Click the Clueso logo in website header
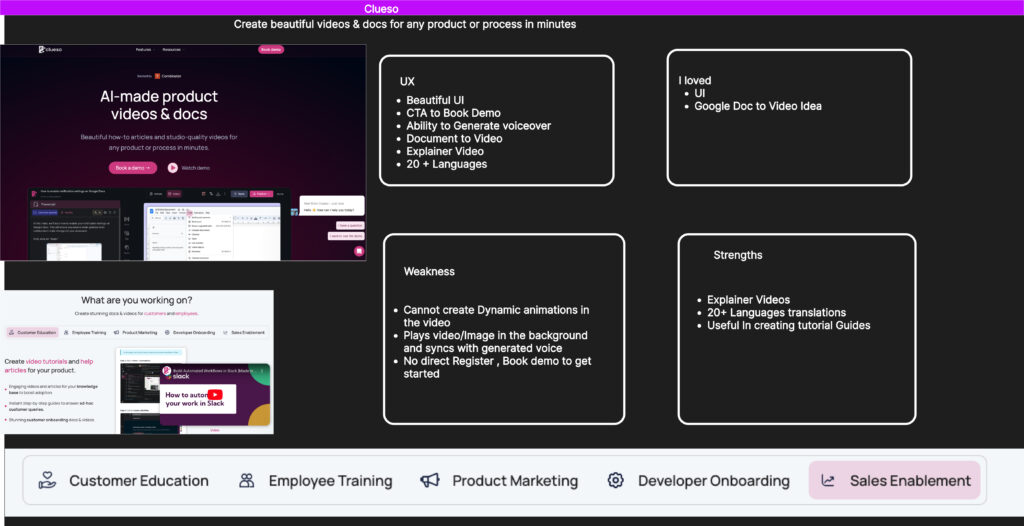The image size is (1024, 526). (48, 49)
